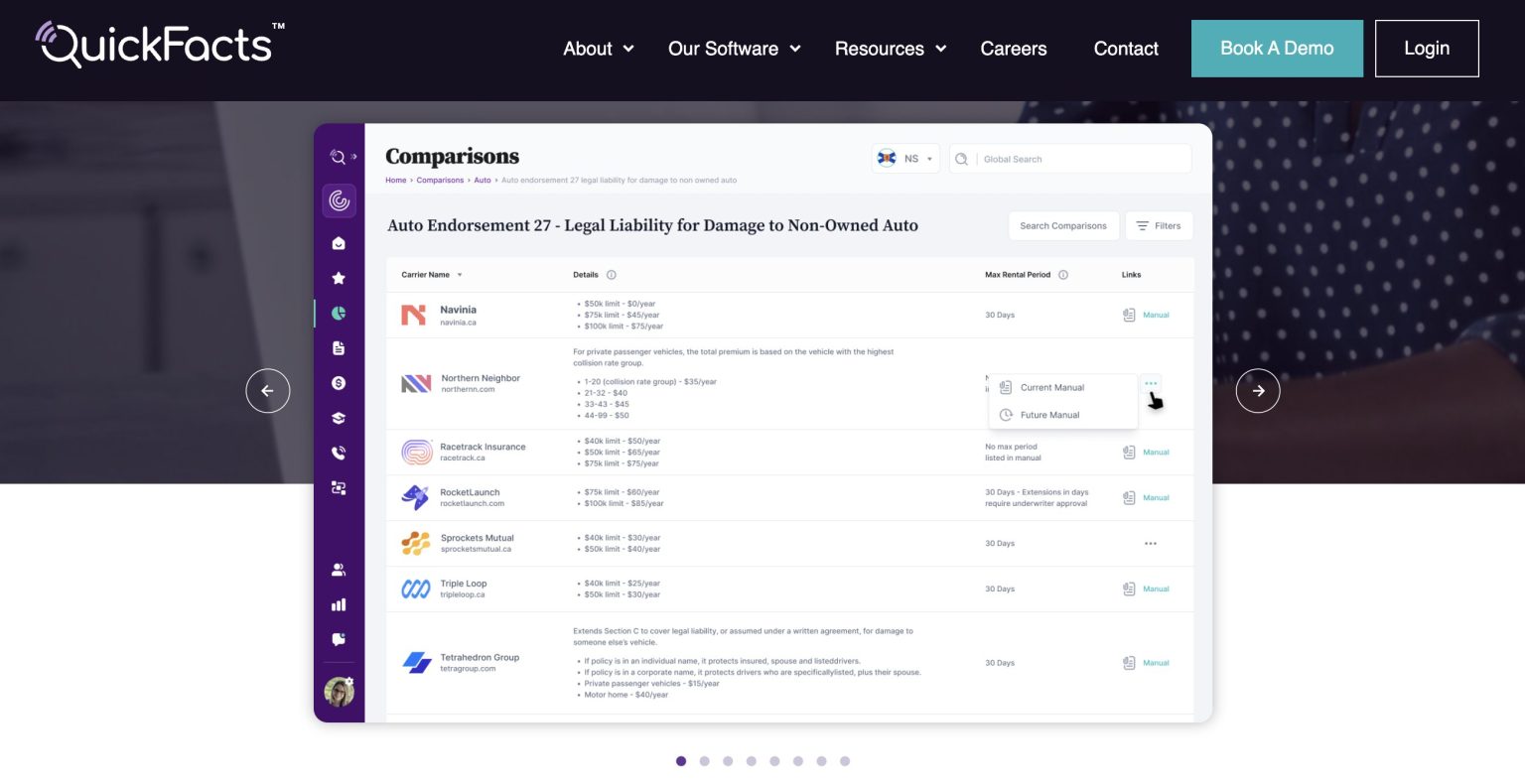Select the eighth carousel pagination dot

pos(845,761)
